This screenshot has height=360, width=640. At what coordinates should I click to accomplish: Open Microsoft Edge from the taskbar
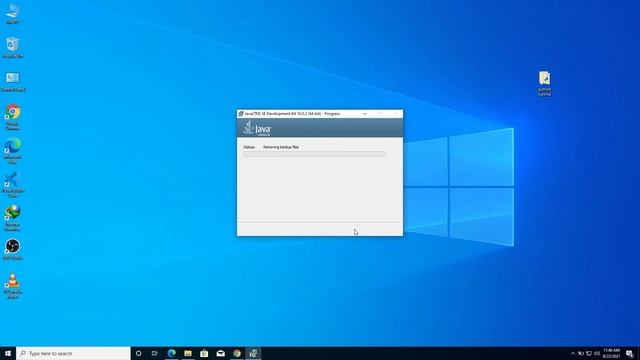(171, 353)
